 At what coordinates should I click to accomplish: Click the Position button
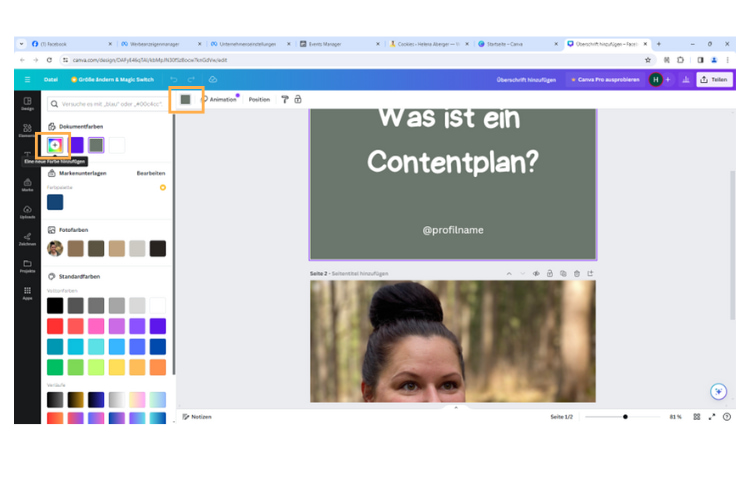tap(259, 99)
